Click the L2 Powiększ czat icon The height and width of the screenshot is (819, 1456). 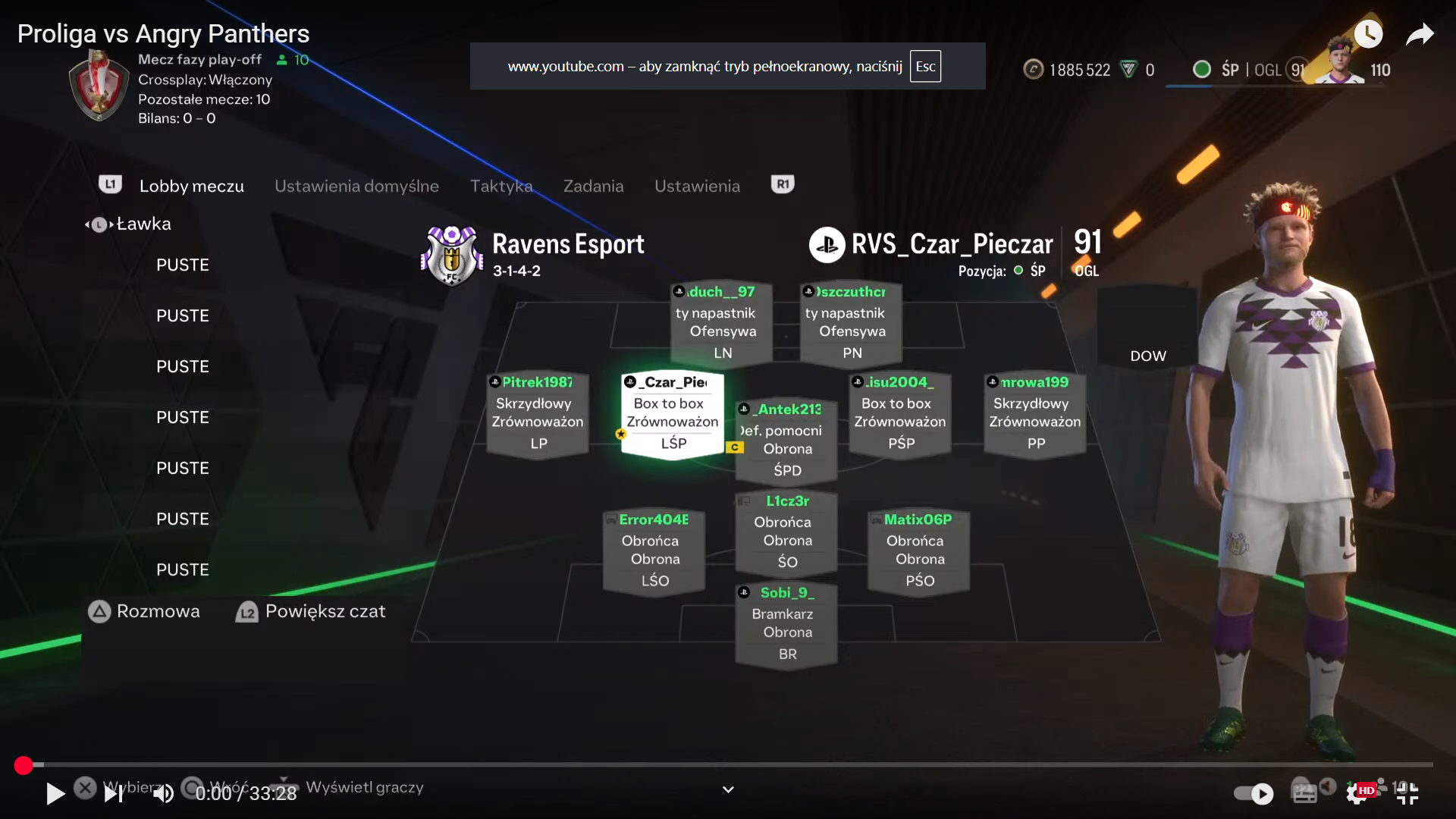point(247,611)
